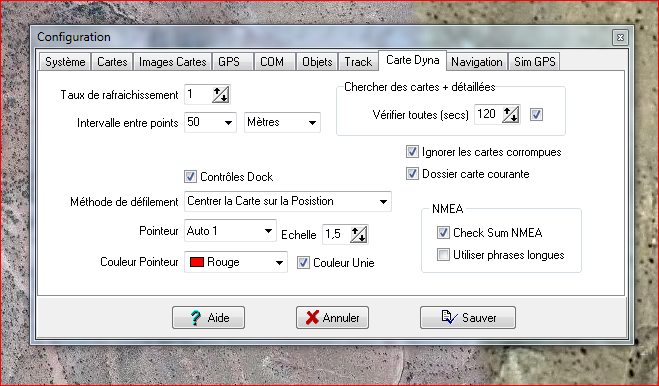Uncheck Ignorer les cartes corrompues

pyautogui.click(x=412, y=152)
